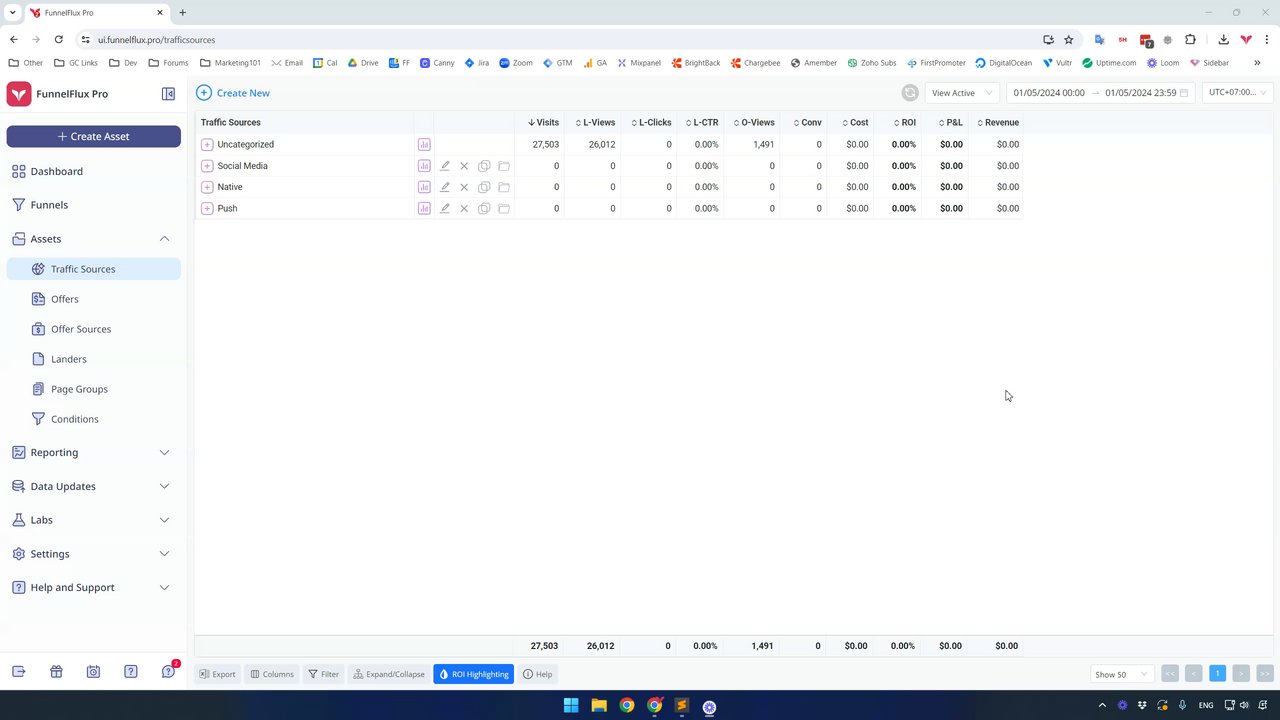Screen dimensions: 1280x720
Task: Click the Expand/Collapse button
Action: [388, 674]
